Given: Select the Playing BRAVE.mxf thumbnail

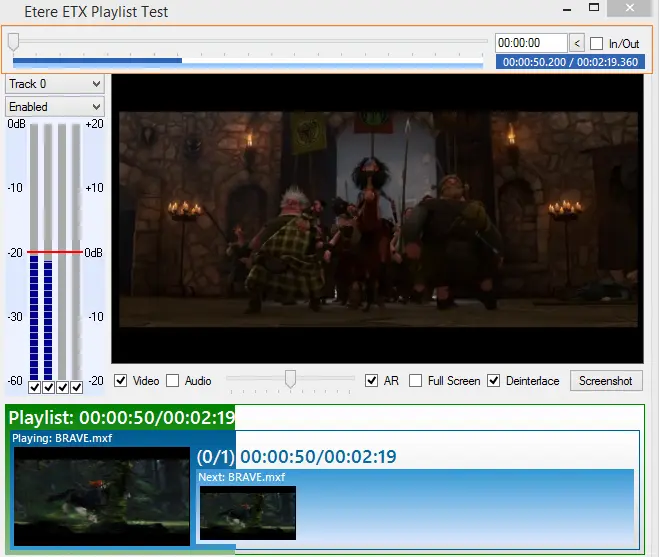Looking at the screenshot, I should [x=101, y=495].
